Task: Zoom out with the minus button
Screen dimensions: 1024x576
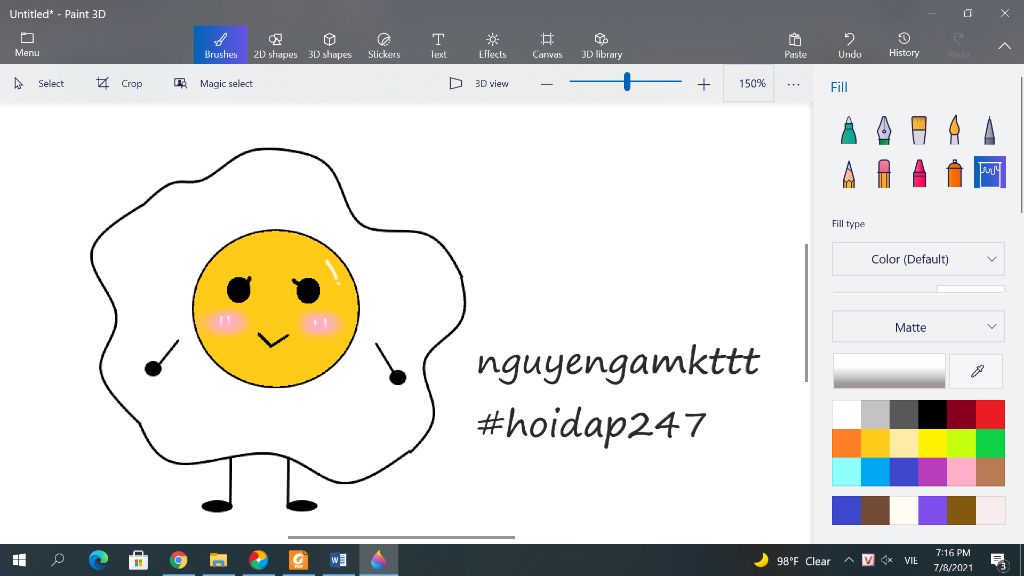Action: 547,84
